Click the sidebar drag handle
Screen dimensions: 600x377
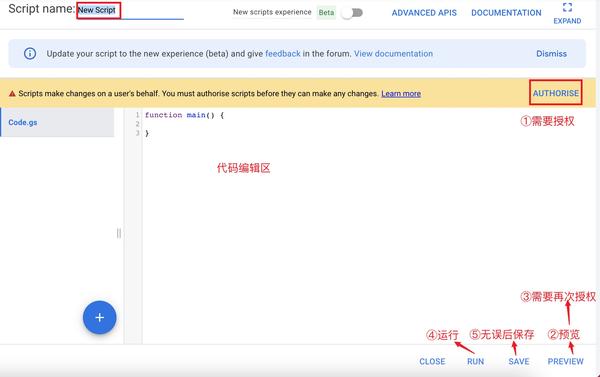[x=119, y=233]
